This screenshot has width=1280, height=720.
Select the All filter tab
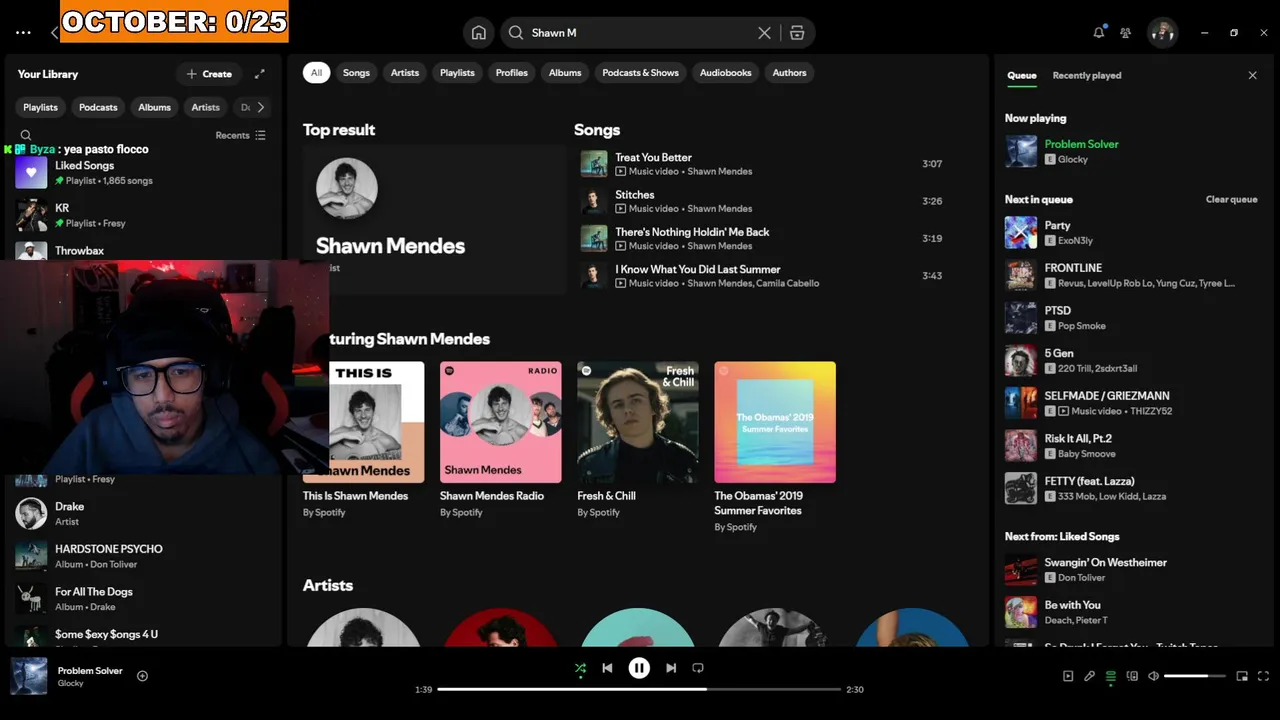pyautogui.click(x=316, y=72)
